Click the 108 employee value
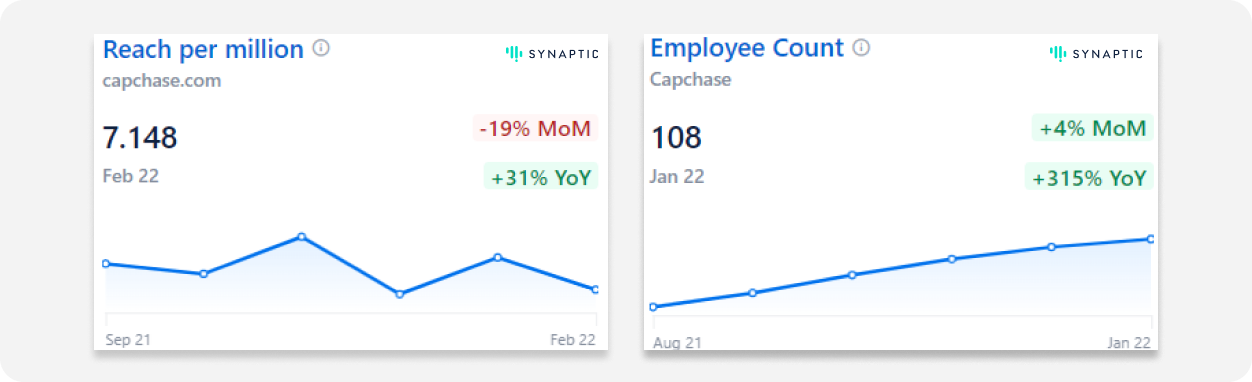 [677, 138]
